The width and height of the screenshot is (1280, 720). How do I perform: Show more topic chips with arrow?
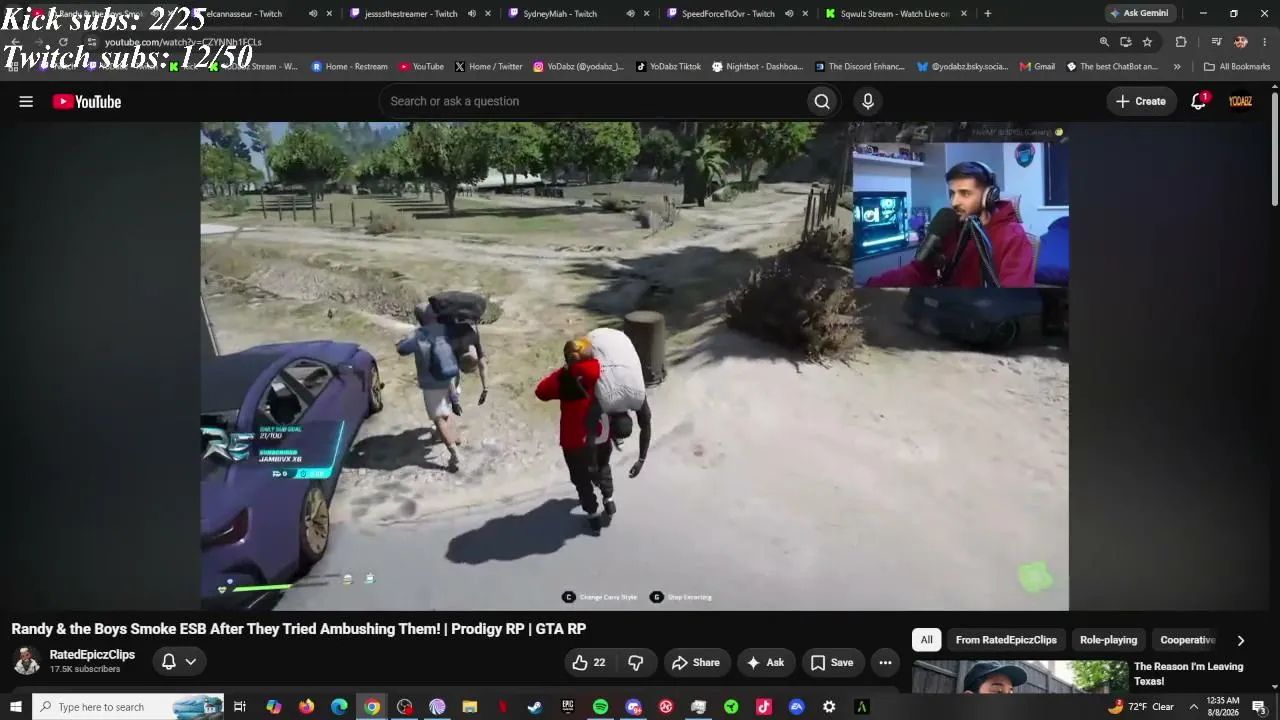[1241, 640]
